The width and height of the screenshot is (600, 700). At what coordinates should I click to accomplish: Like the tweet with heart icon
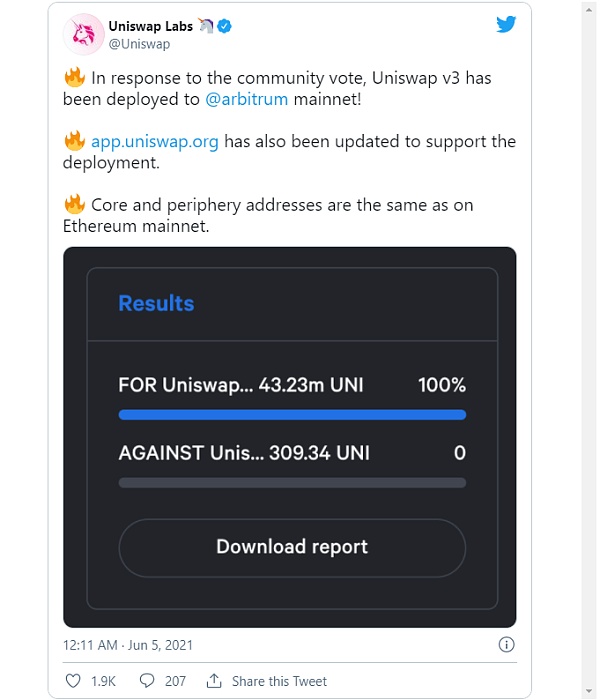(x=73, y=681)
